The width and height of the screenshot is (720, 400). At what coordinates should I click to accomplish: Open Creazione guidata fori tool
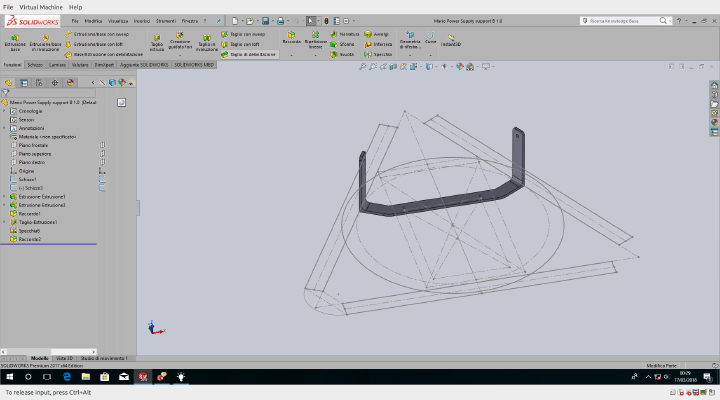coord(180,40)
